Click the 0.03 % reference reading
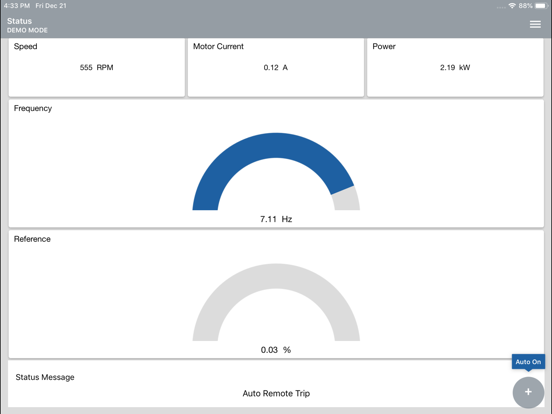 [276, 350]
